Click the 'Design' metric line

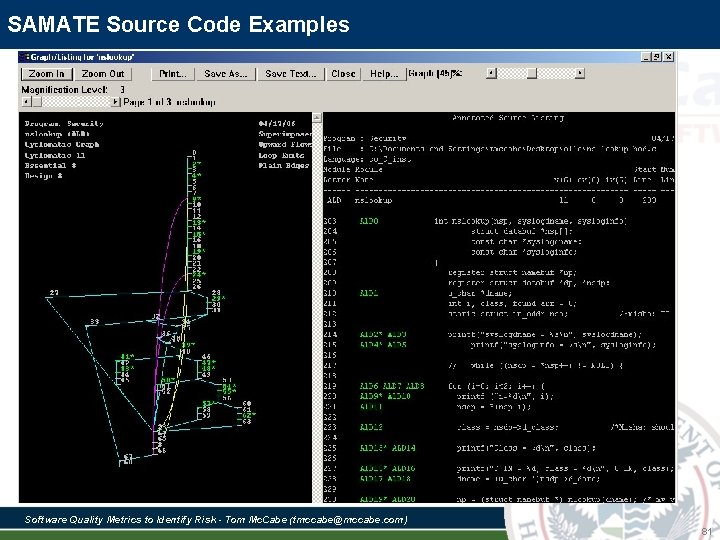44,176
